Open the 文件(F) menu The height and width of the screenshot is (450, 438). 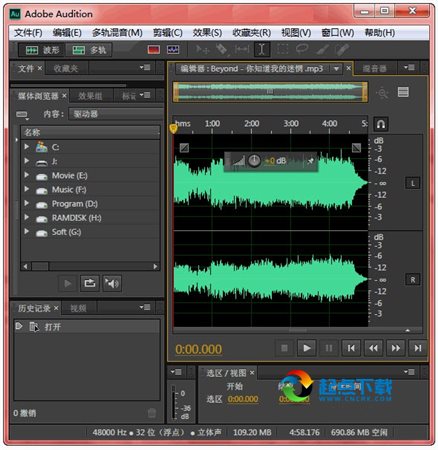click(x=28, y=33)
